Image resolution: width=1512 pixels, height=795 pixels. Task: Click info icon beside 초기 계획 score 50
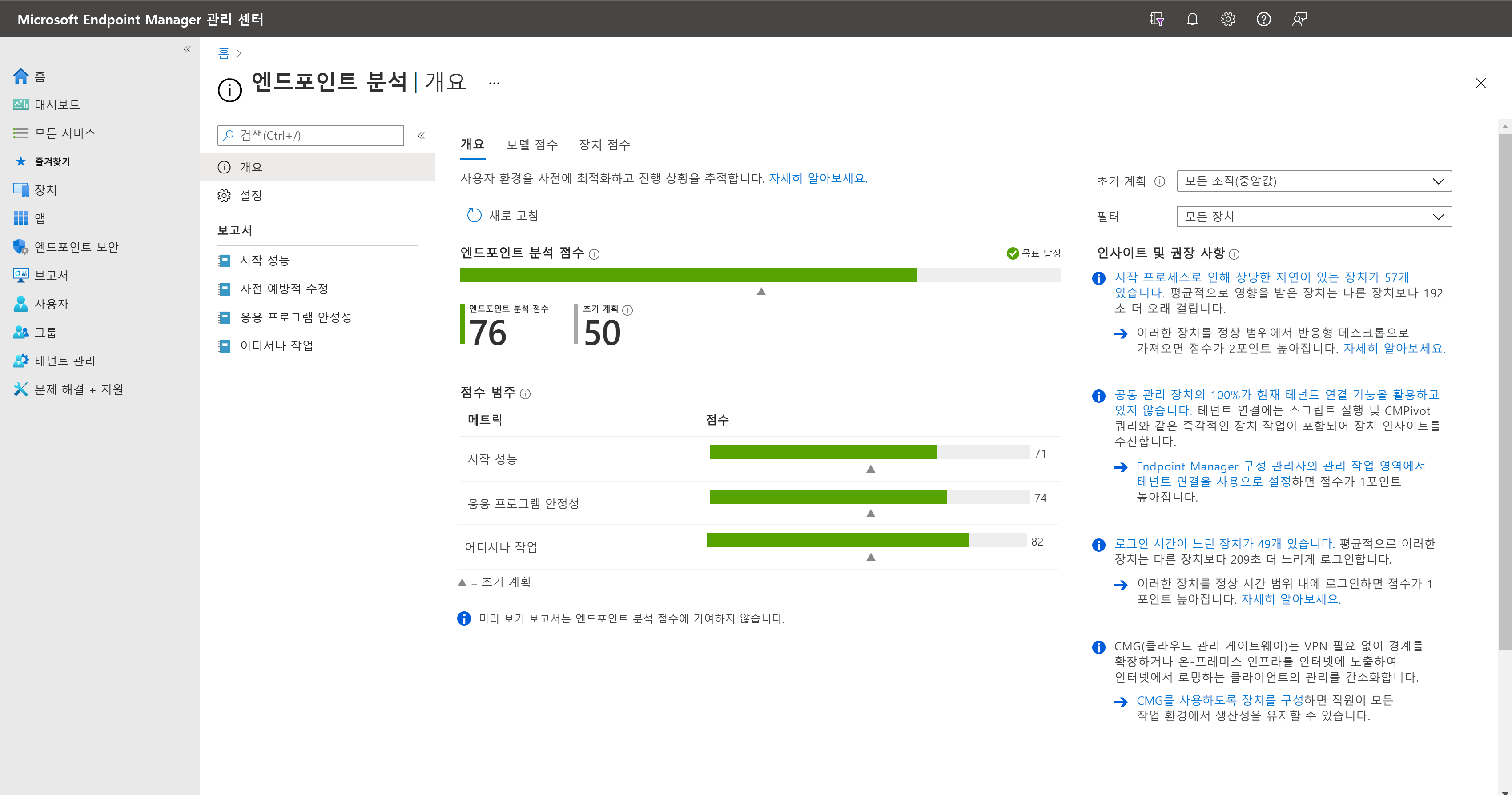coord(627,310)
